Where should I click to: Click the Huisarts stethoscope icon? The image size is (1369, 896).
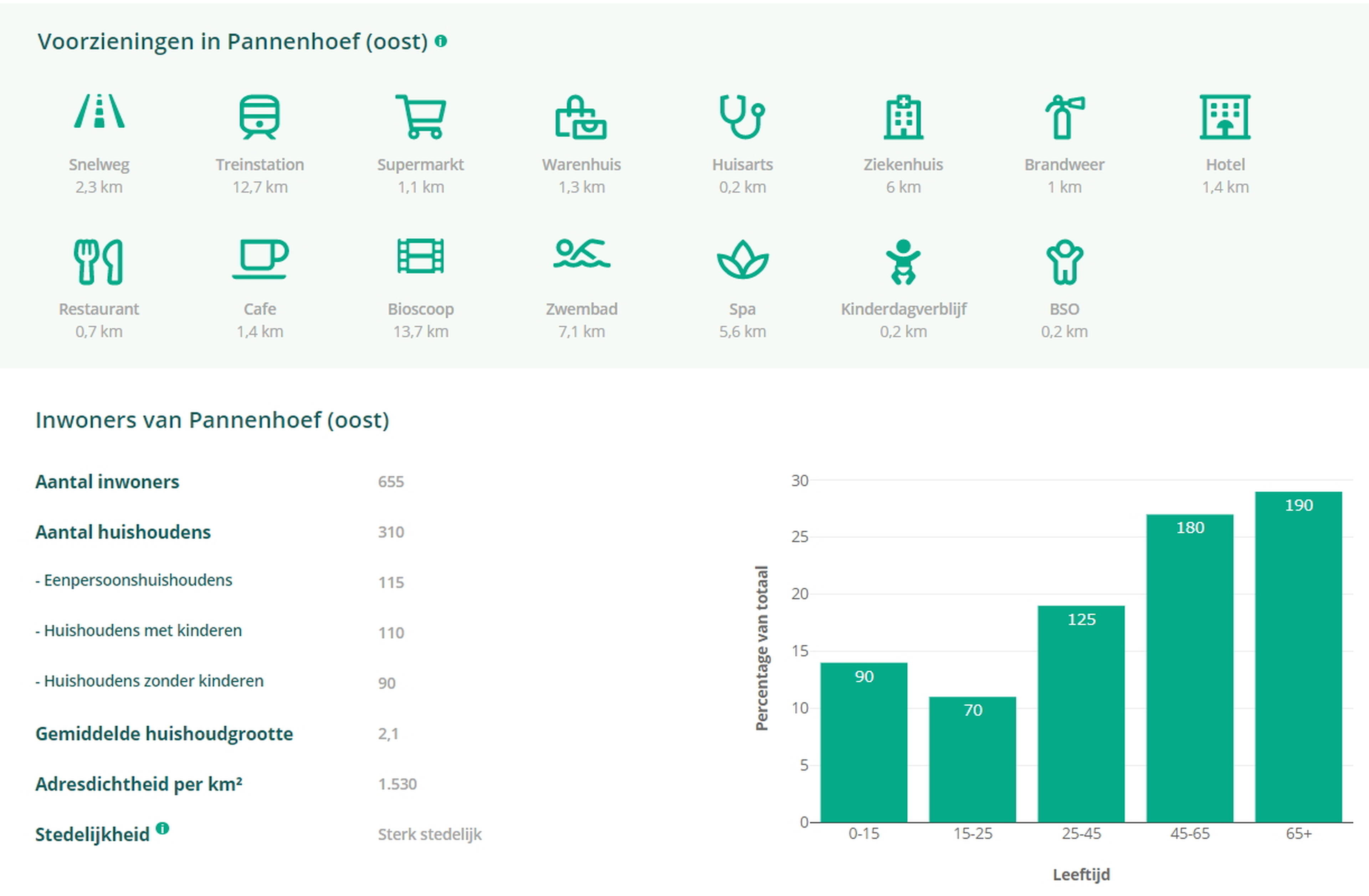(x=742, y=117)
